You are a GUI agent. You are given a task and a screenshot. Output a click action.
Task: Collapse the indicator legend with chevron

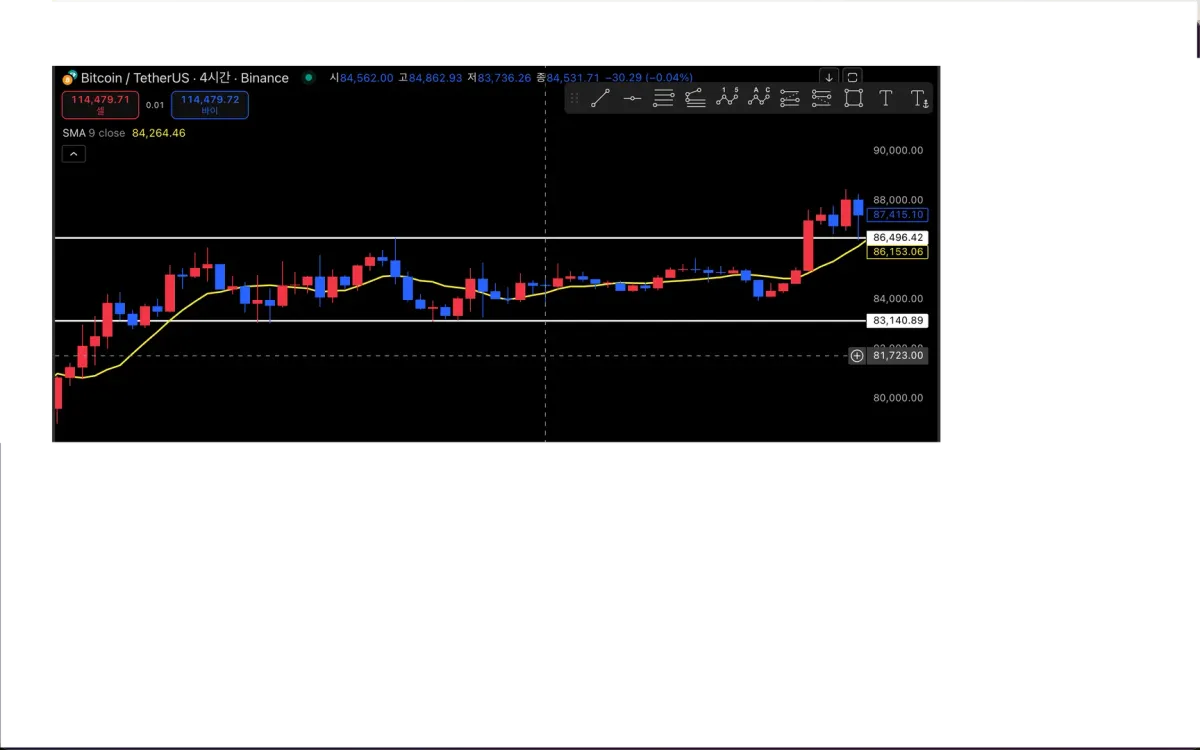pyautogui.click(x=74, y=154)
